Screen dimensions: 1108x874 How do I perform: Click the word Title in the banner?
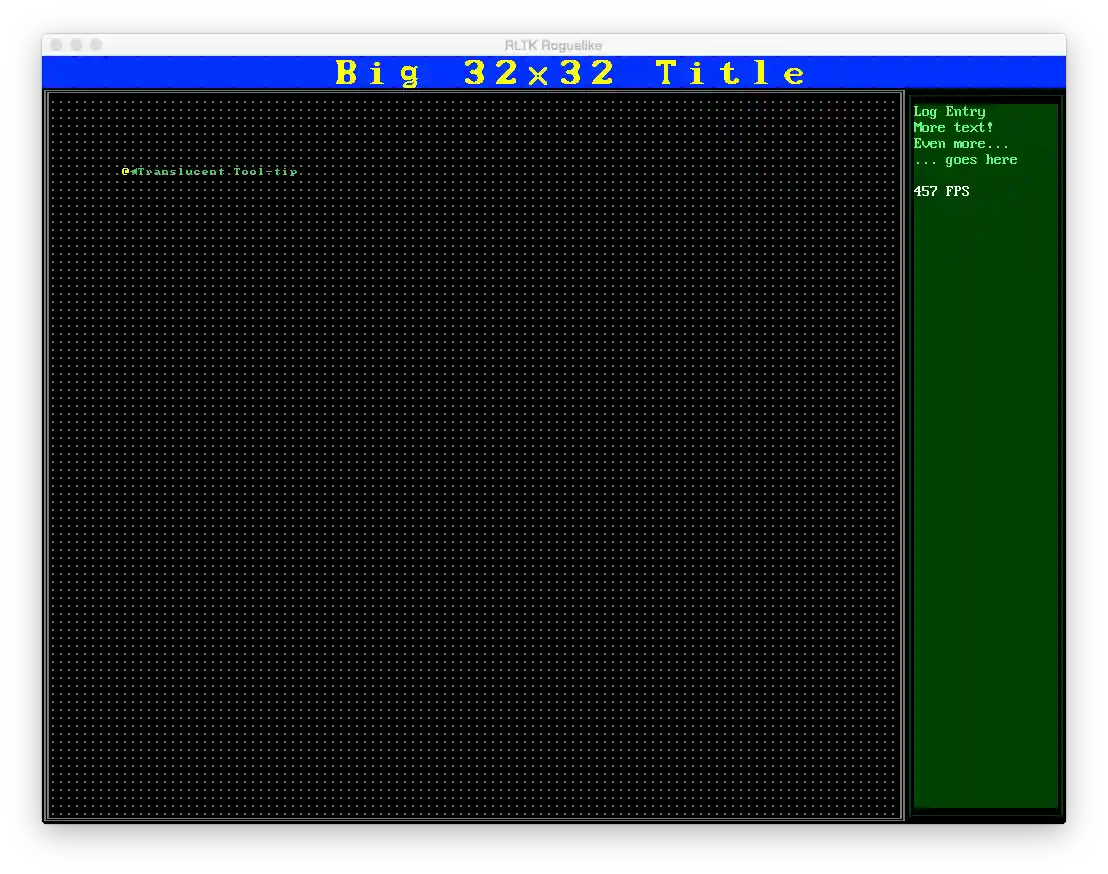[731, 73]
